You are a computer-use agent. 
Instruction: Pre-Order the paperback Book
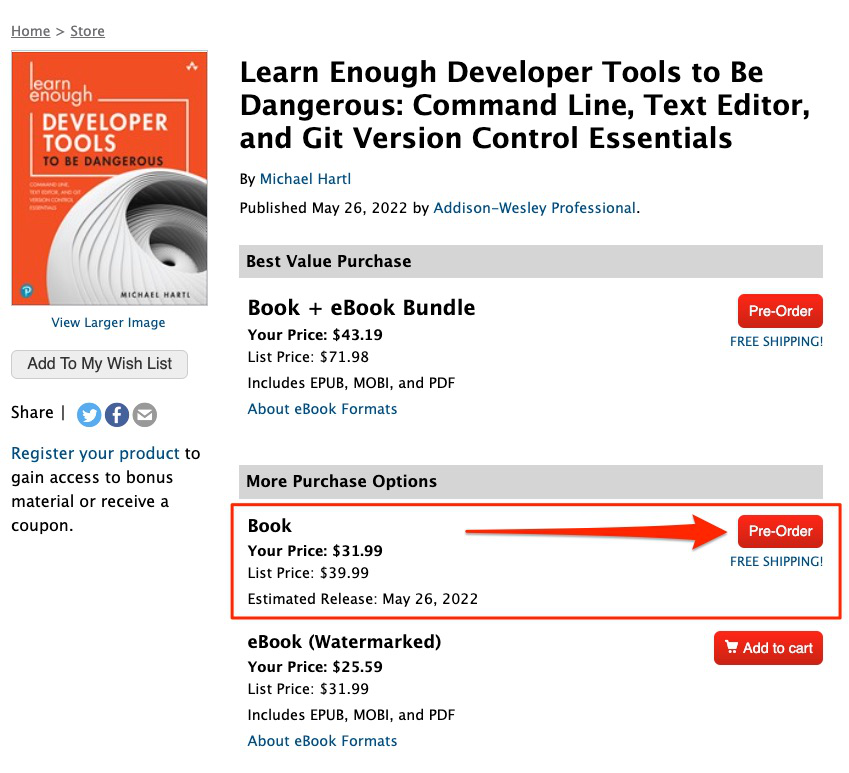pos(780,531)
